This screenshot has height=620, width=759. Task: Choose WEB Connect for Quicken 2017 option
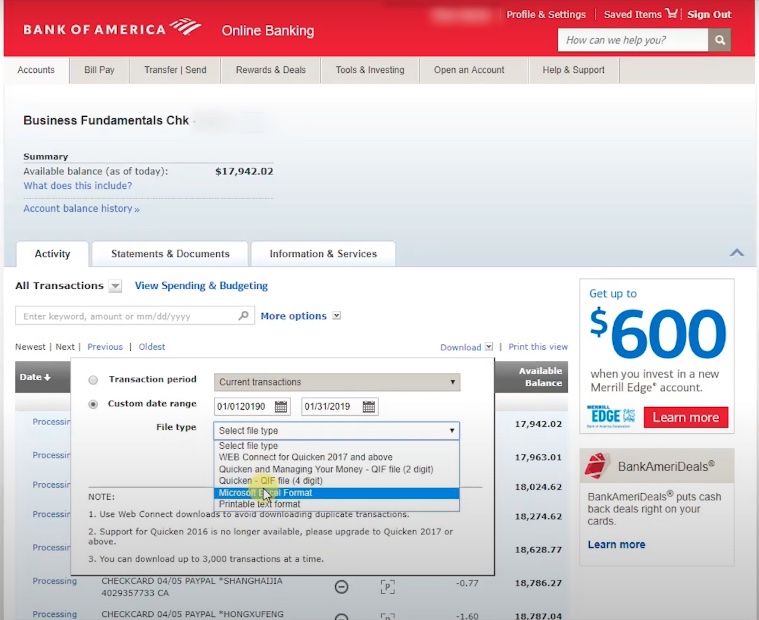[336, 457]
